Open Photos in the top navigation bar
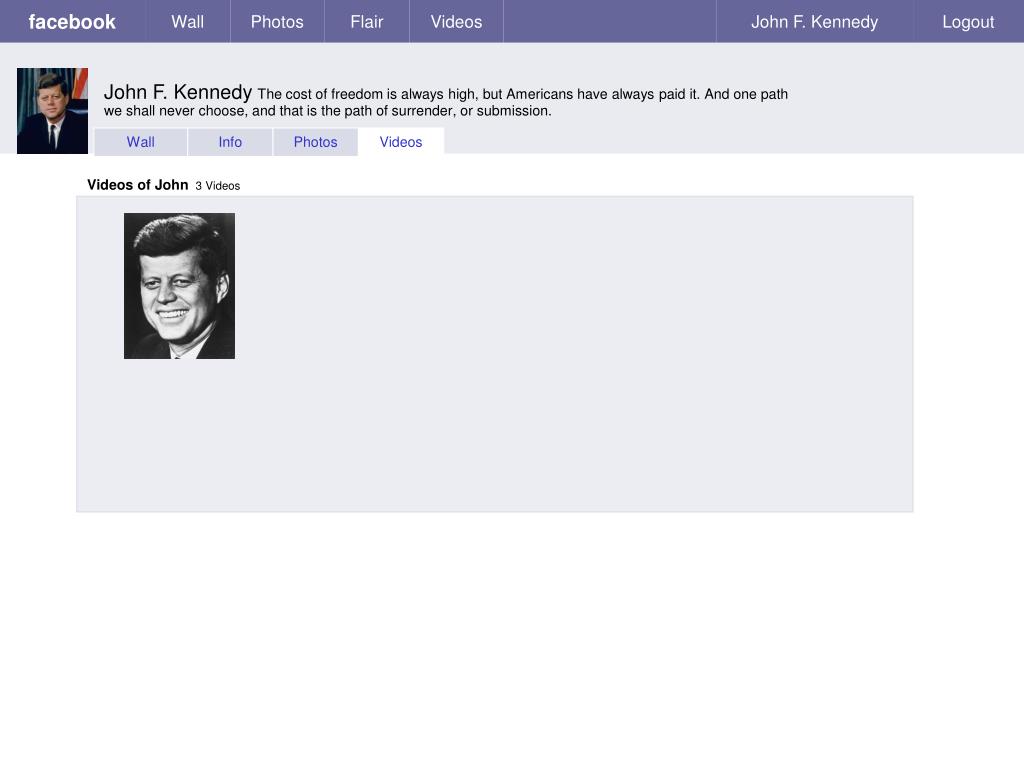The image size is (1024, 768). (x=277, y=22)
